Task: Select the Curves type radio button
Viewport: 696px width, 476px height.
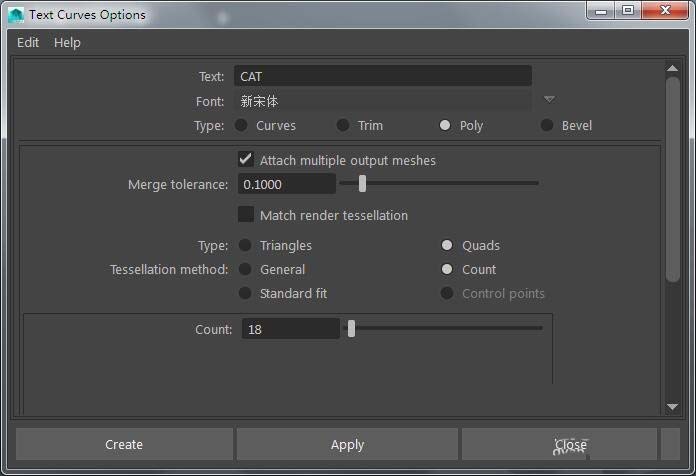Action: (241, 125)
